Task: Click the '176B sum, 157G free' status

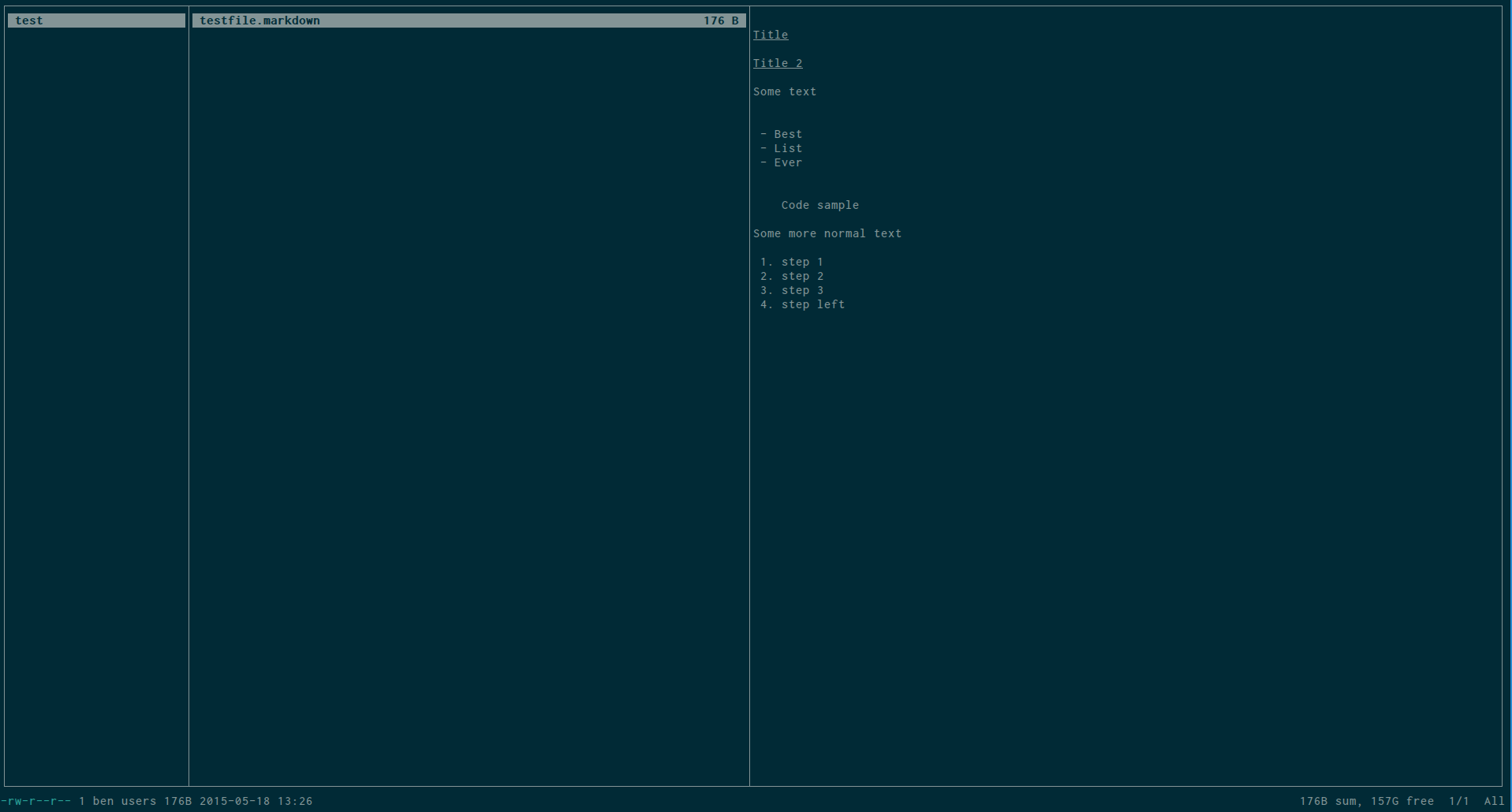Action: (1367, 801)
